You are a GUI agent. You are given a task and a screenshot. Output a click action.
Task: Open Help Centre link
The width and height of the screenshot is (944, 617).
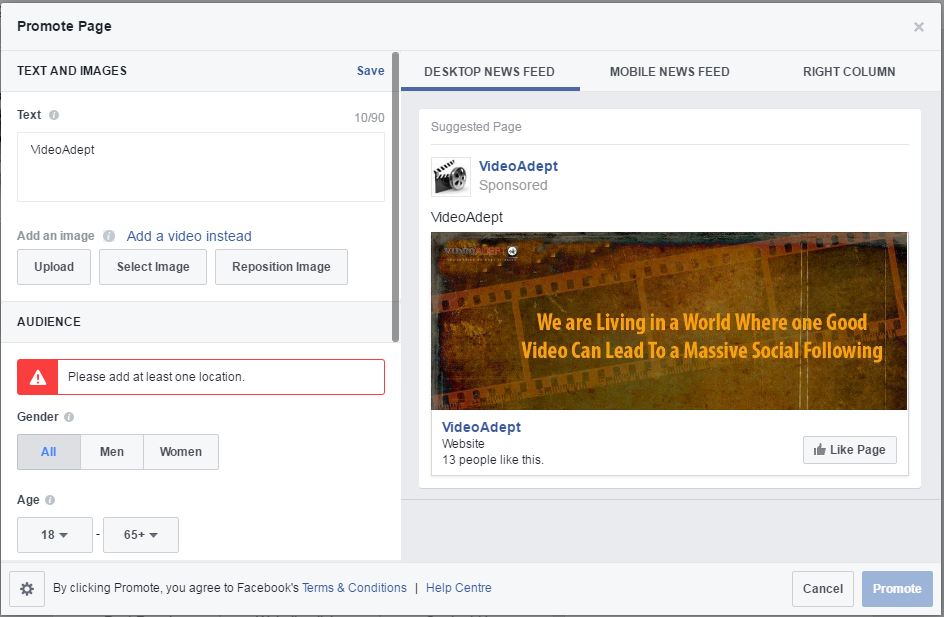[x=459, y=588]
